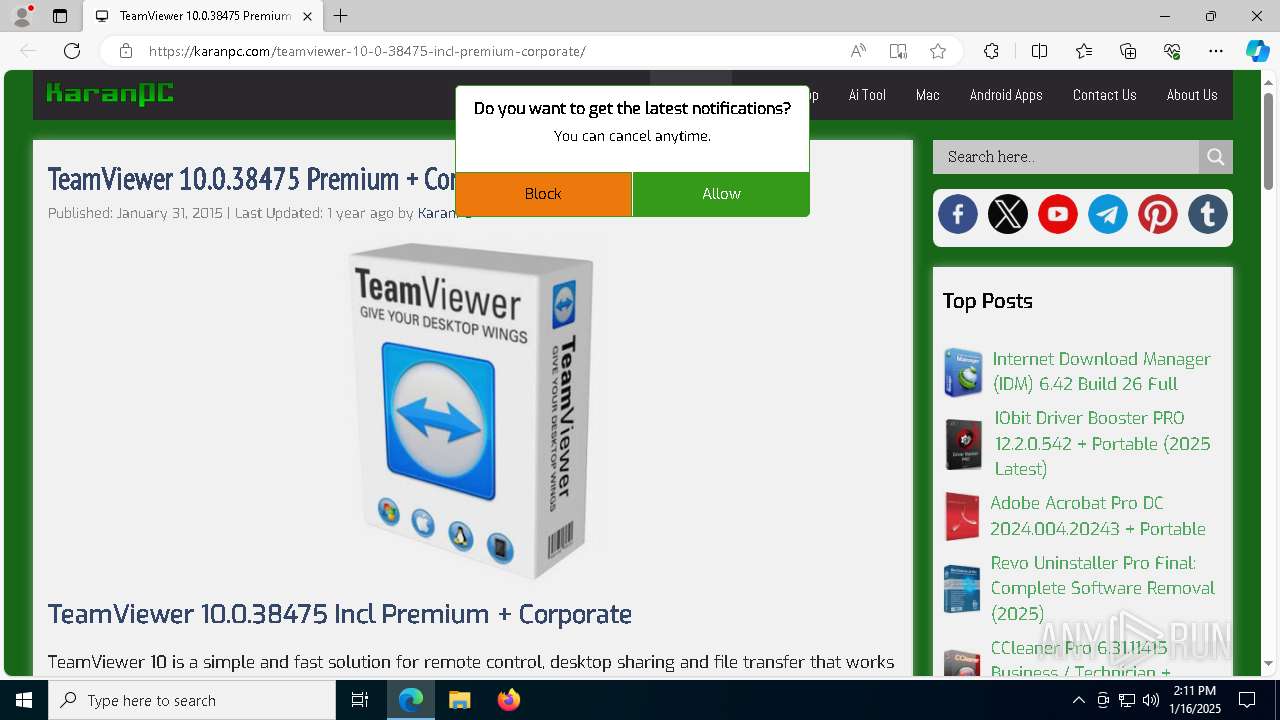Open a new browser tab
This screenshot has height=720, width=1280.
(341, 16)
